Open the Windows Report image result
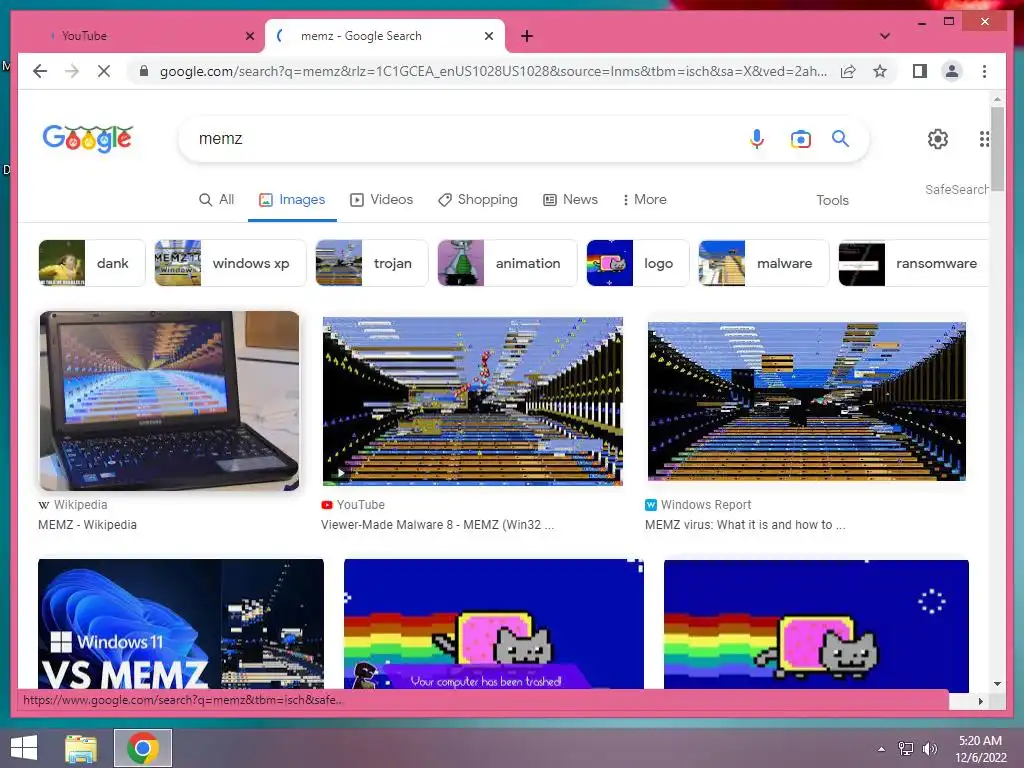This screenshot has width=1024, height=768. tap(807, 401)
